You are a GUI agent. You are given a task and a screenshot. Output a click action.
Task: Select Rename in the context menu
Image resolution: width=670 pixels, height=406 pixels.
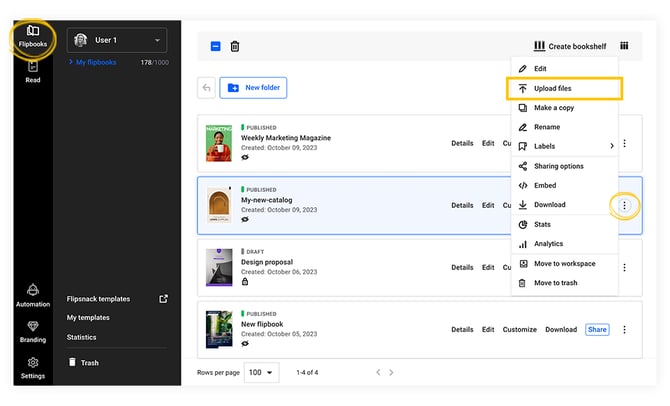[564, 127]
